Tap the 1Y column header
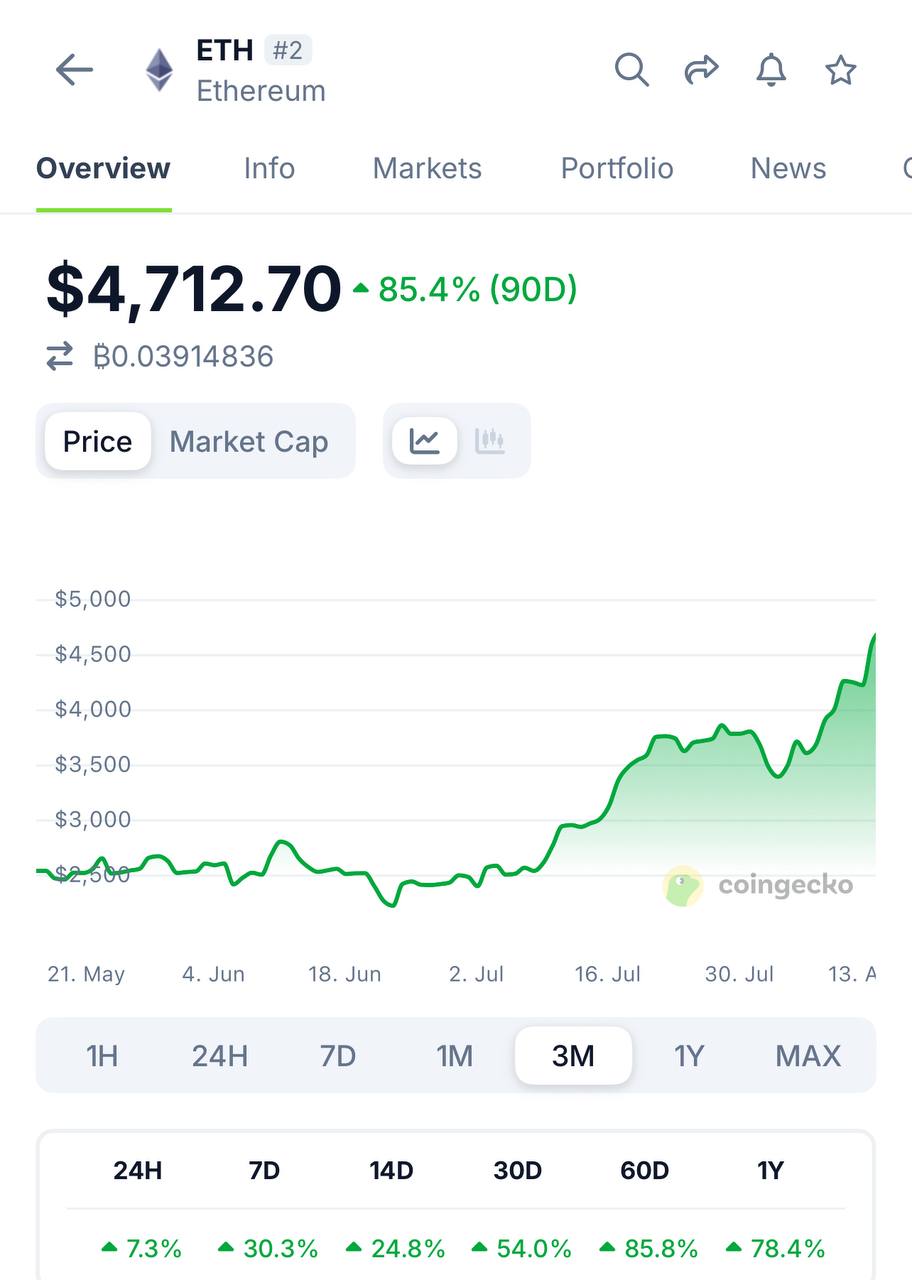This screenshot has width=912, height=1280. pyautogui.click(x=770, y=1170)
